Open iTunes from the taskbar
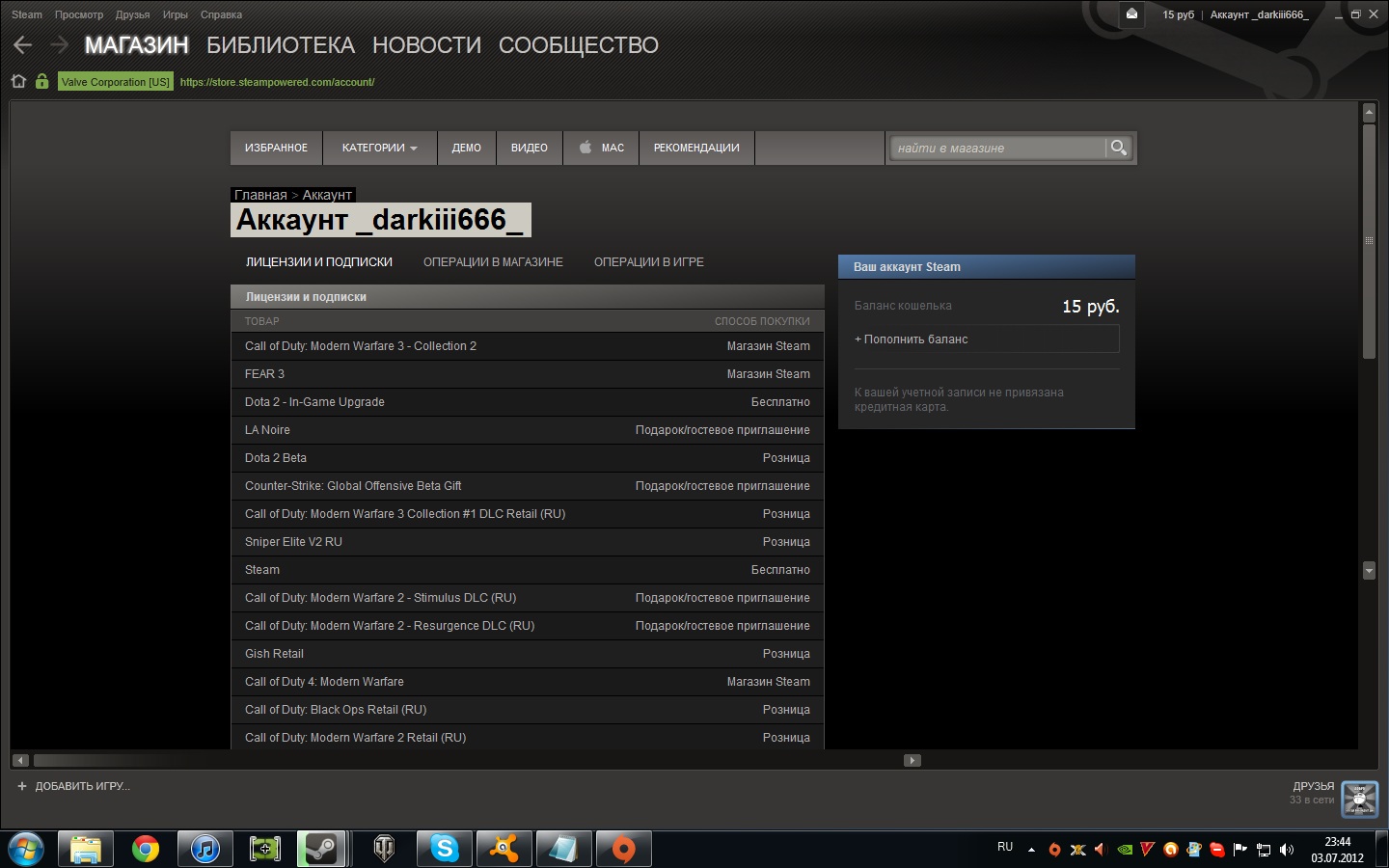This screenshot has height=868, width=1389. click(x=204, y=849)
